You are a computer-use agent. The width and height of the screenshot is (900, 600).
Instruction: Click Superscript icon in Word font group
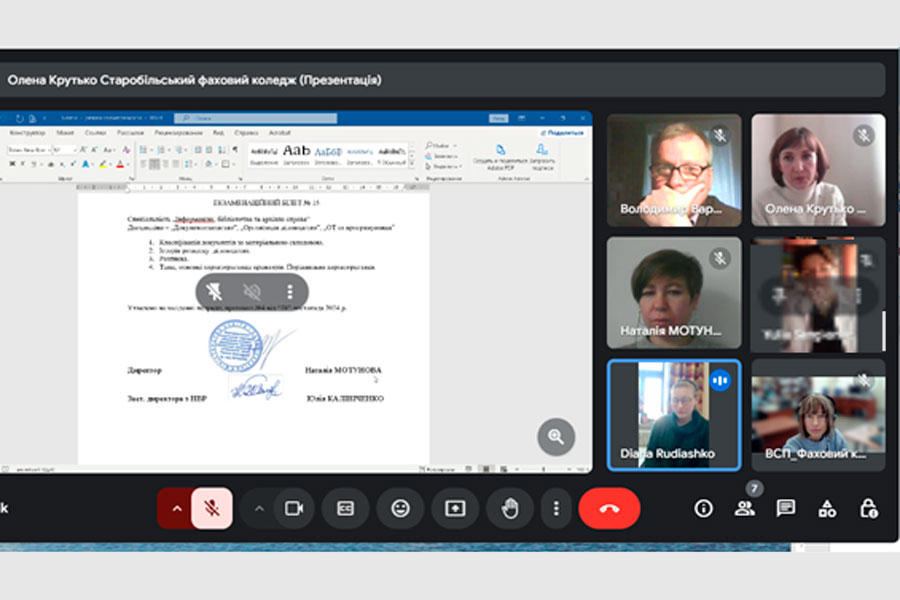[x=73, y=164]
